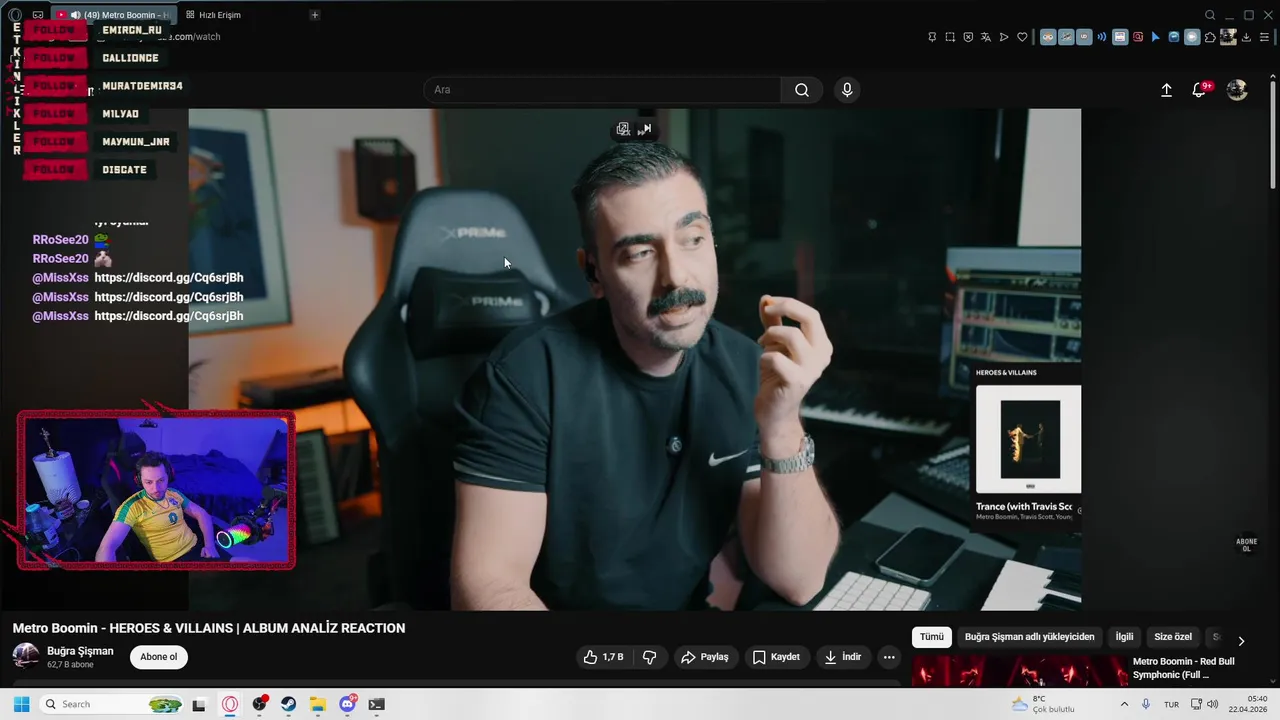Open the more actions three-dots menu
The width and height of the screenshot is (1280, 720).
(889, 657)
